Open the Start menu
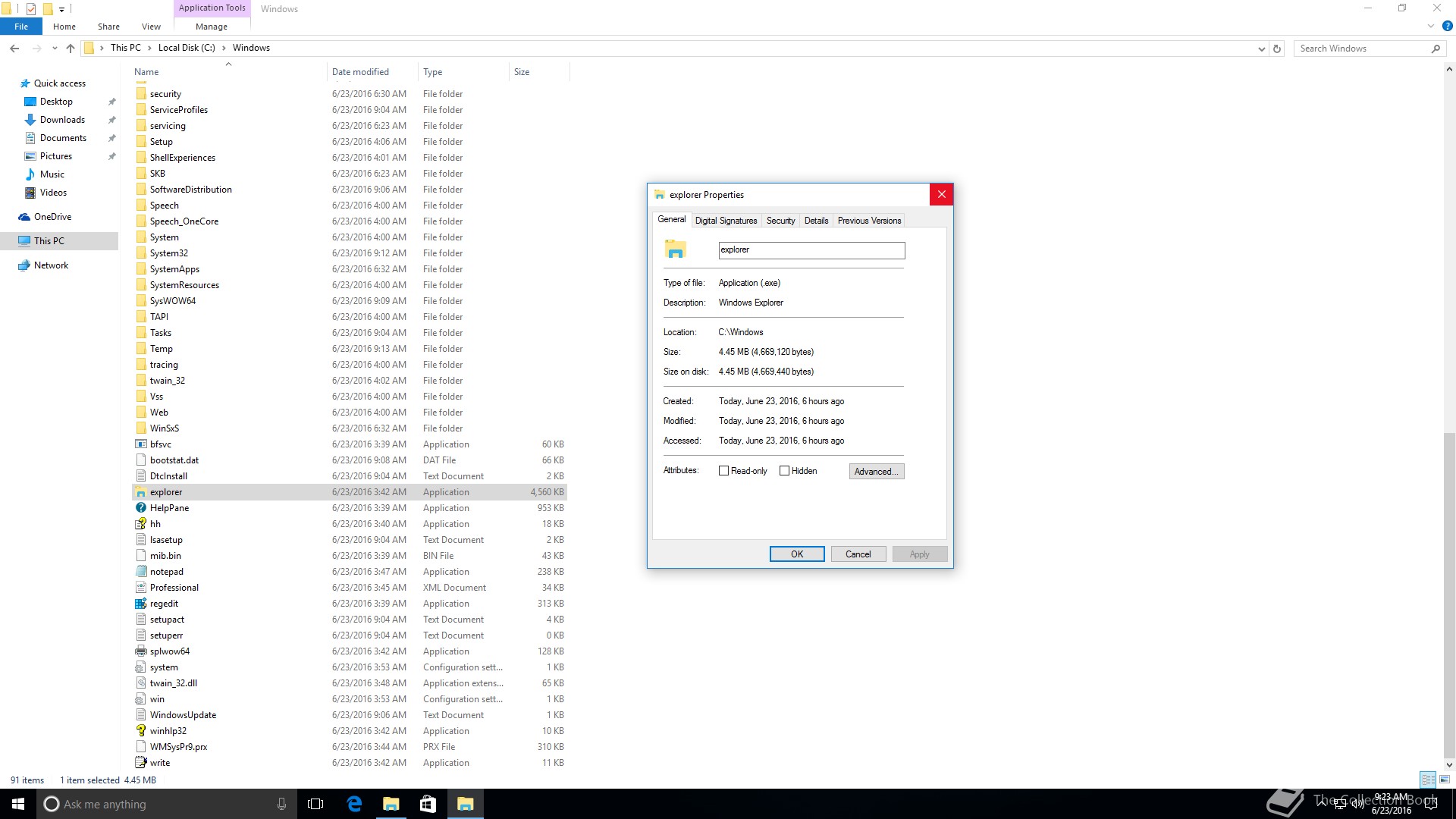Screen dimensions: 1456x819 (x=18, y=804)
